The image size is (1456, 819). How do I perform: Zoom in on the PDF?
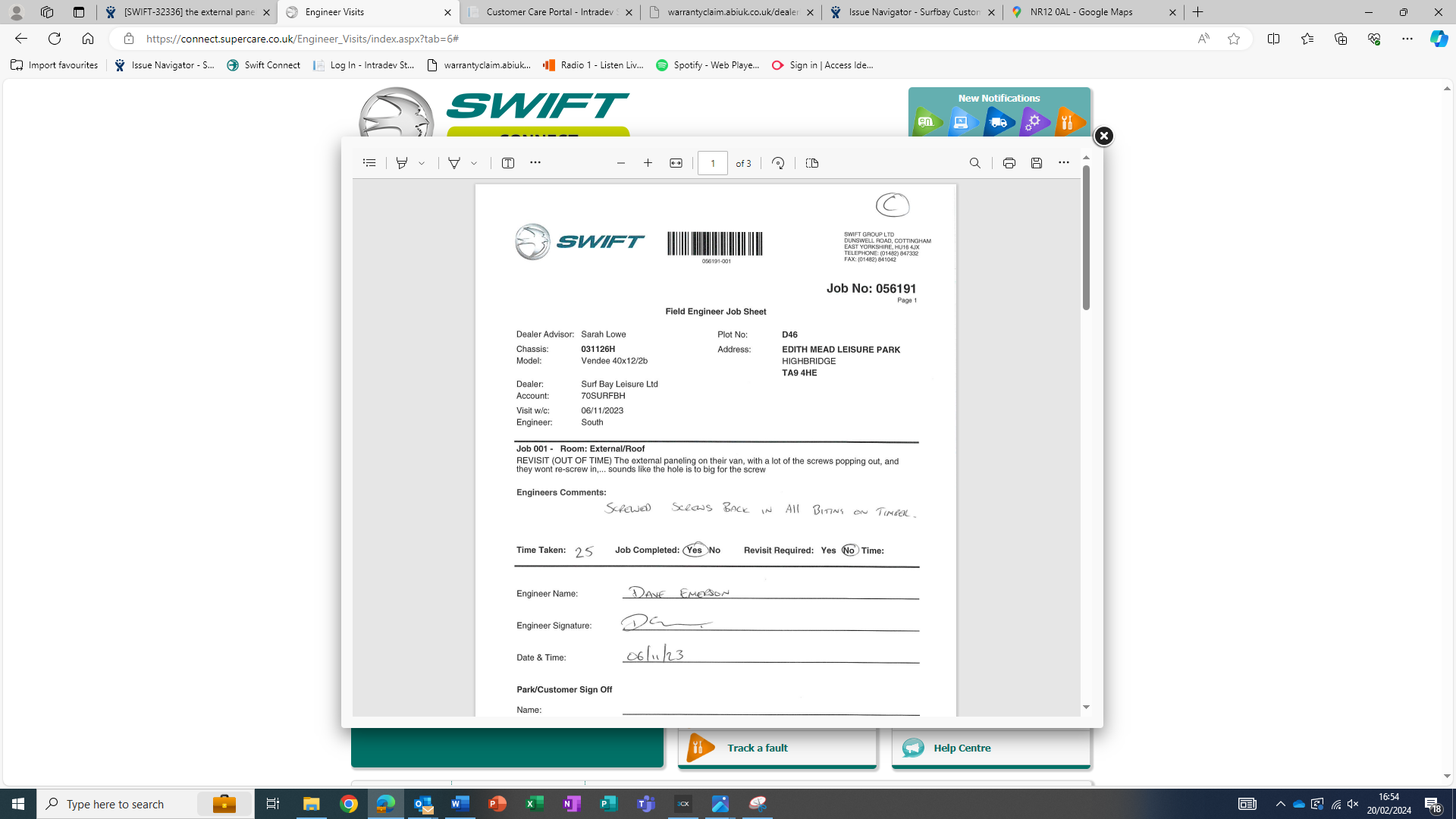648,163
